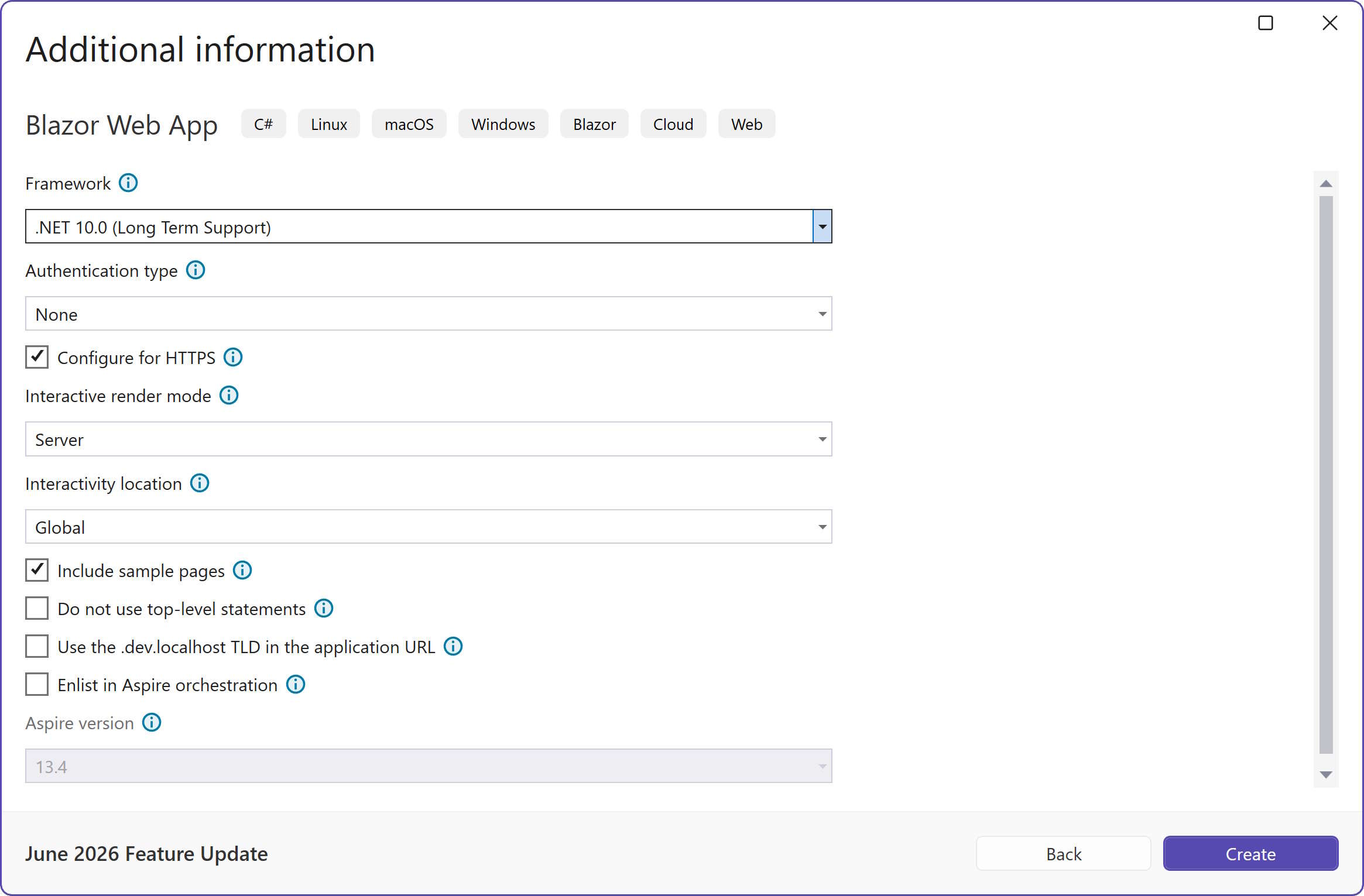Open the Interactive render mode info tooltip
The image size is (1364, 896).
[x=229, y=396]
